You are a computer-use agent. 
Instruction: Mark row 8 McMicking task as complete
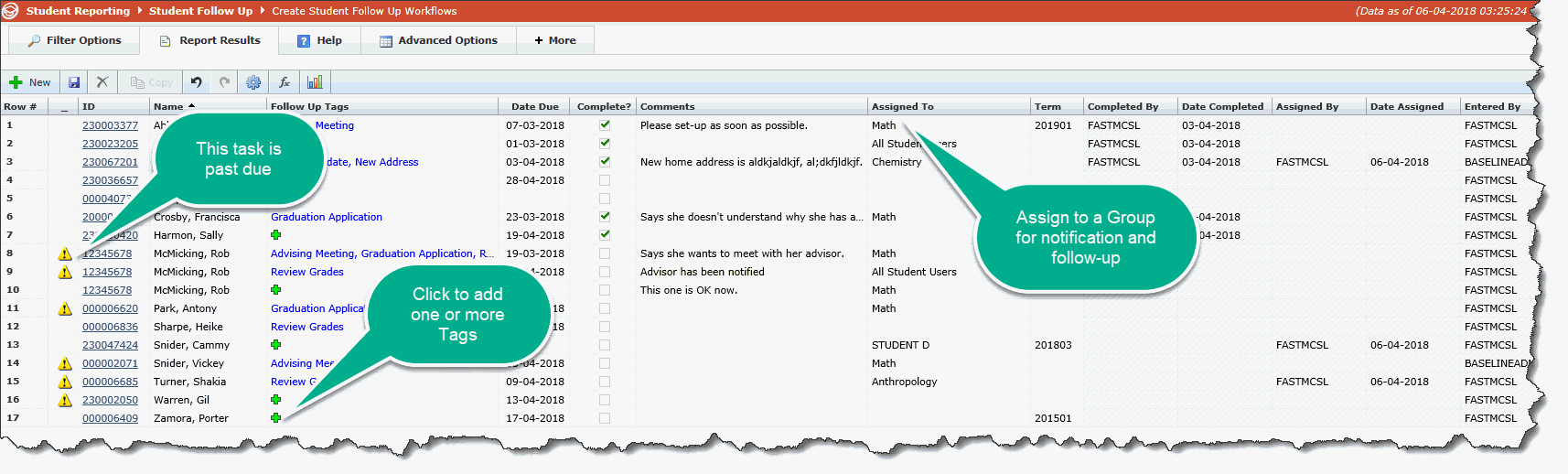[x=604, y=253]
